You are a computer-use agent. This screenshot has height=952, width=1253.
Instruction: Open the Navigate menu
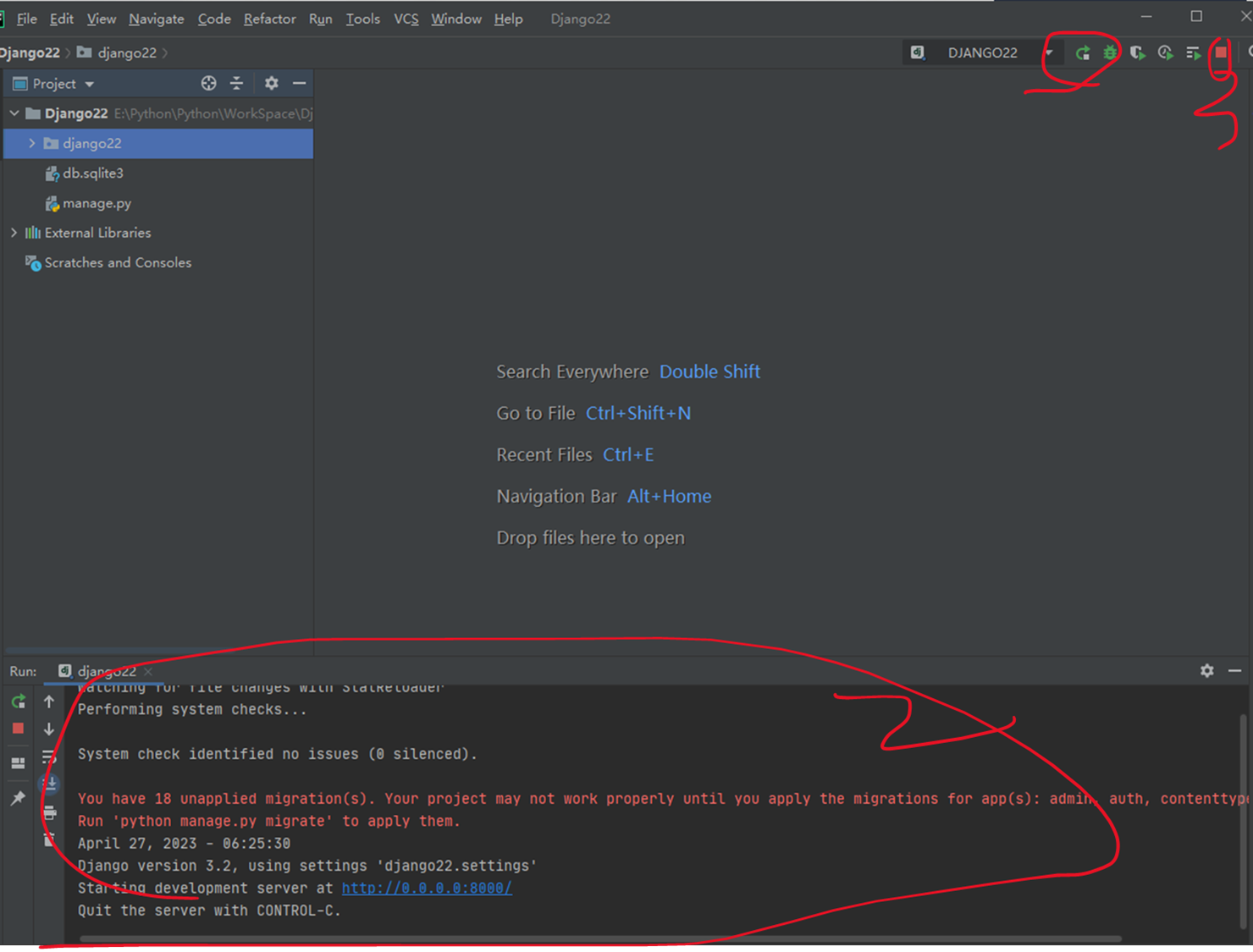coord(157,19)
